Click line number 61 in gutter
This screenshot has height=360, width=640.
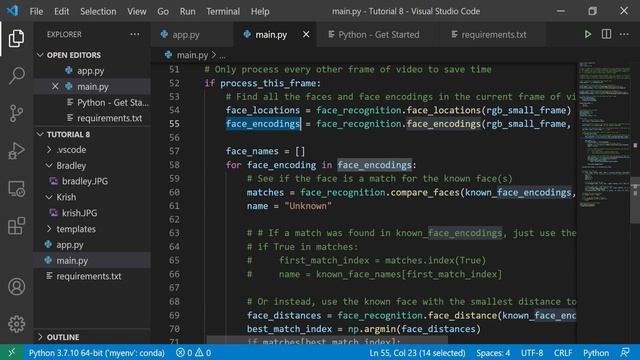tap(174, 206)
